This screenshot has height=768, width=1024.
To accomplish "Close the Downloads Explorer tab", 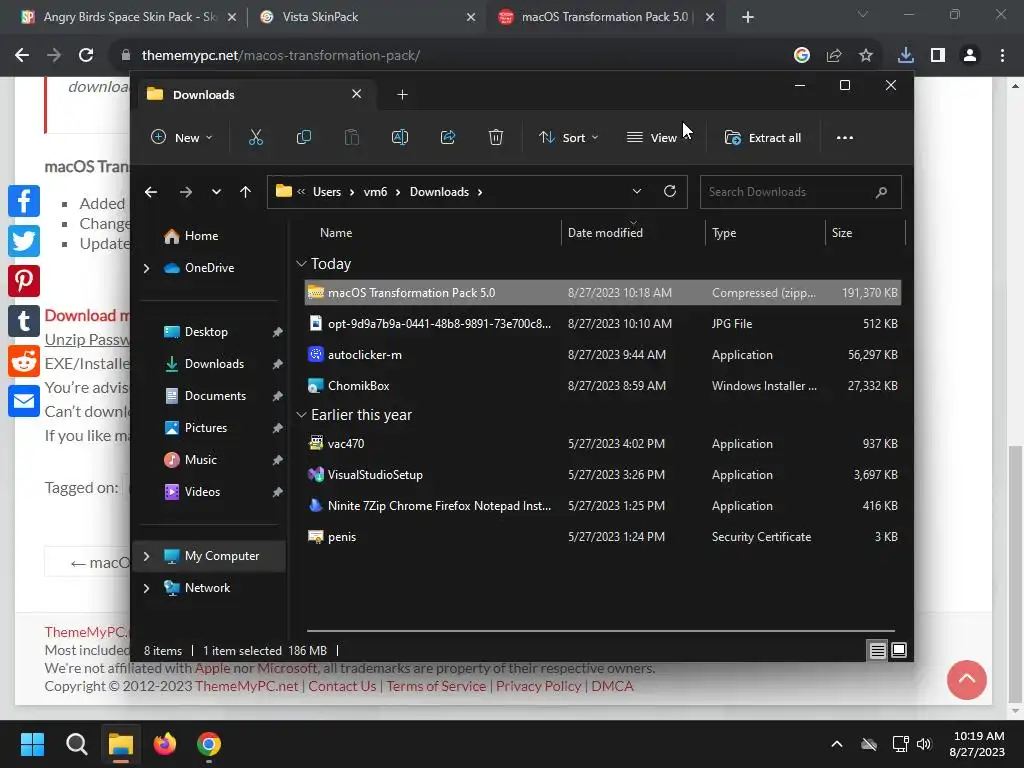I will pos(357,94).
